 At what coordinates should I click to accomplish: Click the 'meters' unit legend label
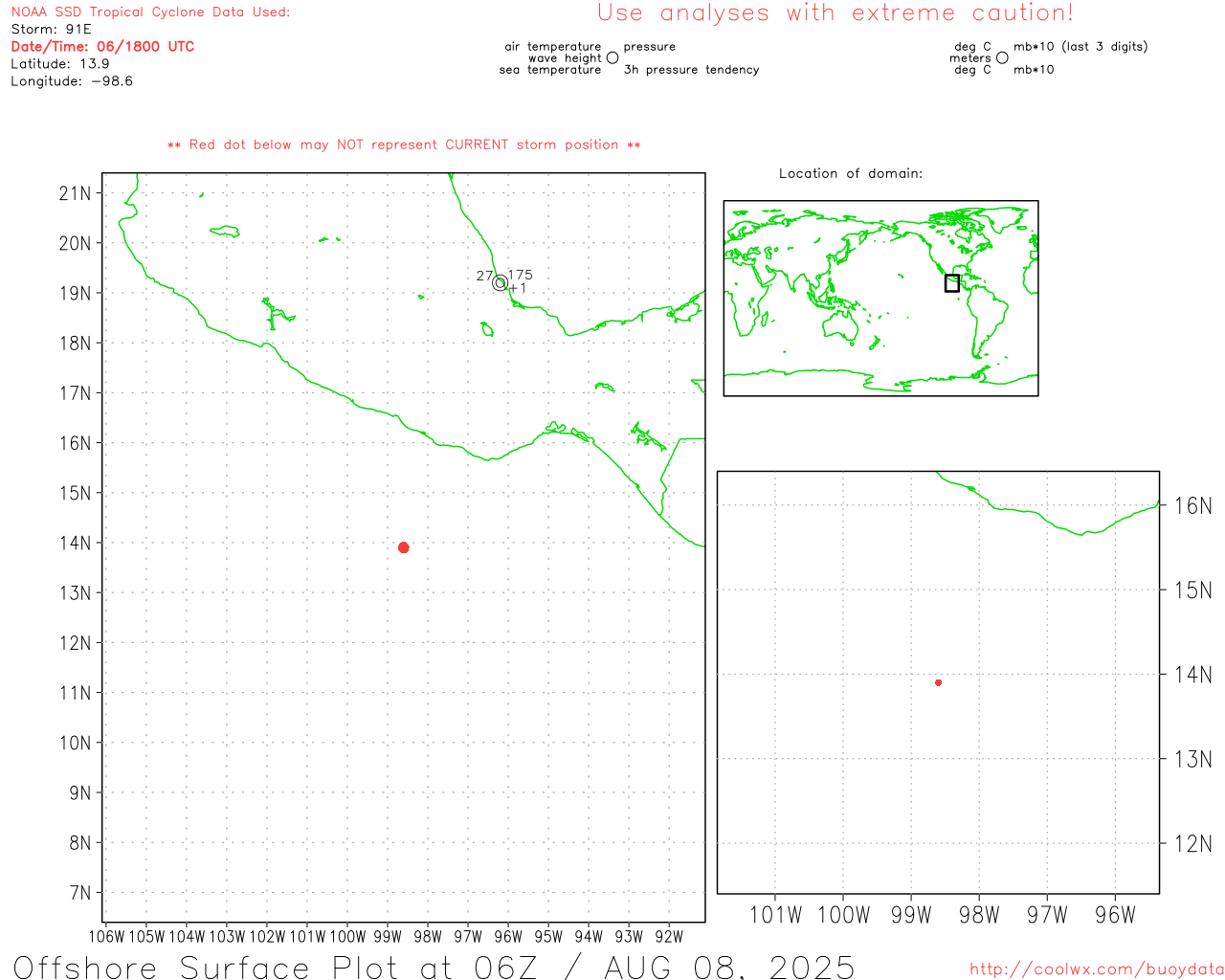[x=970, y=57]
